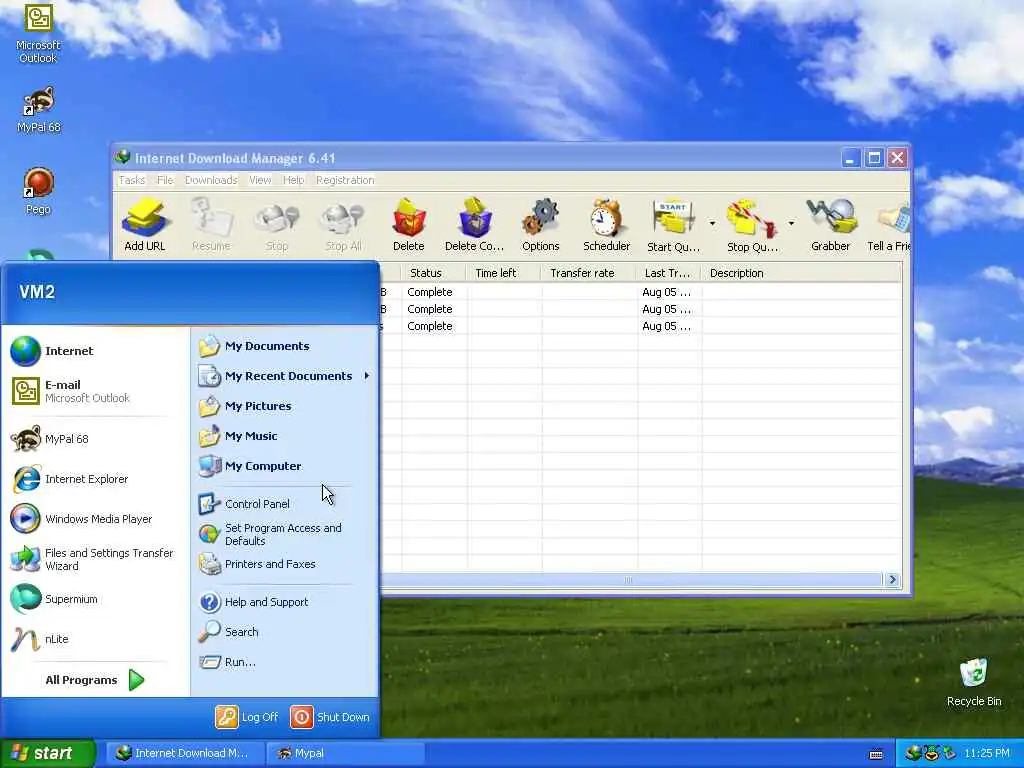Click the Pego desktop shortcut
This screenshot has height=768, width=1024.
(x=38, y=191)
